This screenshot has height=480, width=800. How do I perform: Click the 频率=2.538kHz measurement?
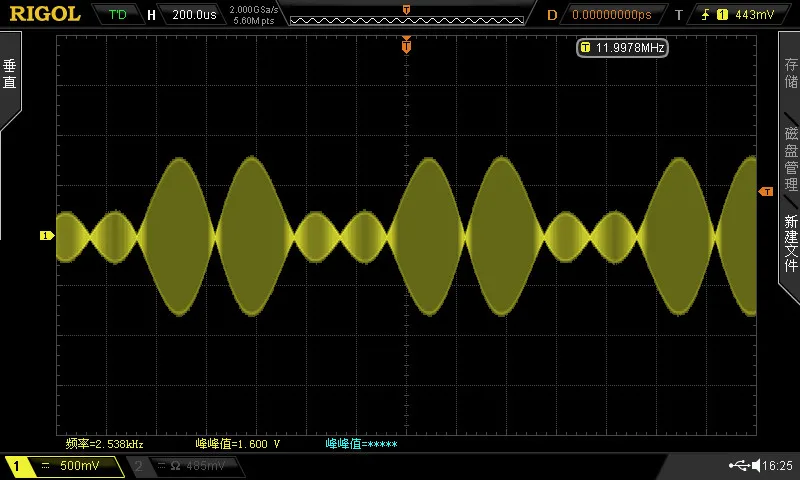105,444
